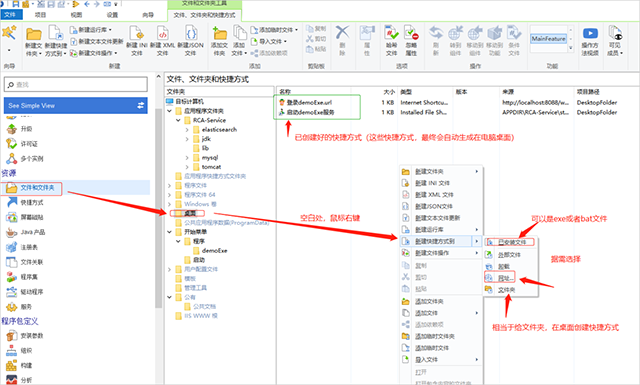The image size is (640, 385).
Task: Choose New XML File in context menu
Action: (441, 195)
